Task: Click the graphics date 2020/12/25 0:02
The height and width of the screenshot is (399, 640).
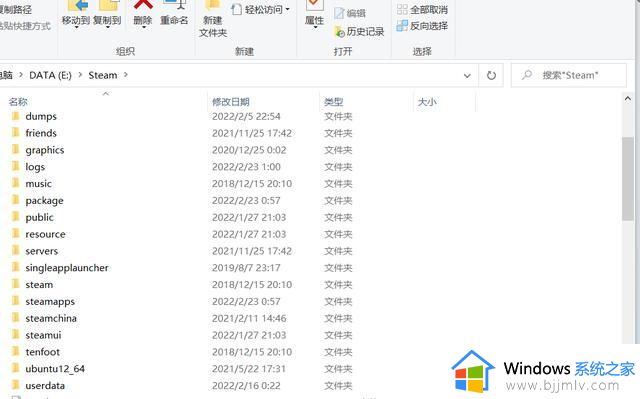Action: [249, 150]
